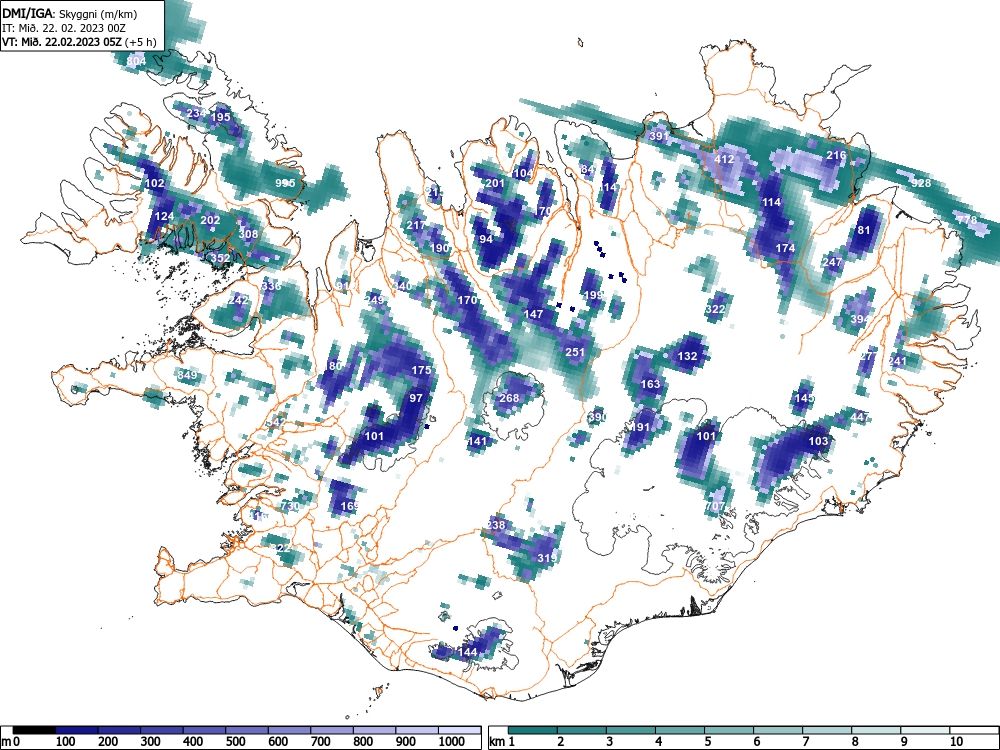The width and height of the screenshot is (1000, 750).
Task: Click the map value '394'
Action: tap(860, 319)
